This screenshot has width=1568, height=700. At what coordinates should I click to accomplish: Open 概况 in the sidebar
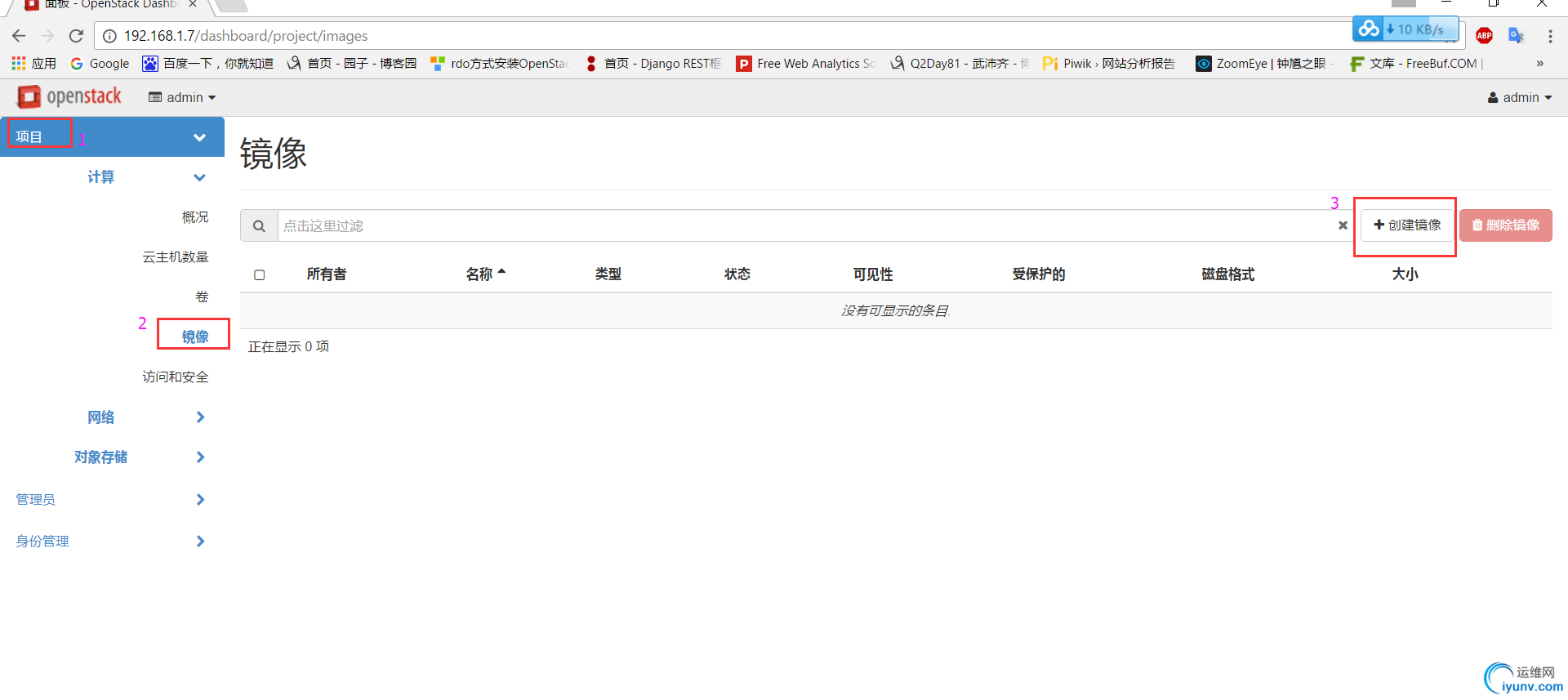[195, 216]
